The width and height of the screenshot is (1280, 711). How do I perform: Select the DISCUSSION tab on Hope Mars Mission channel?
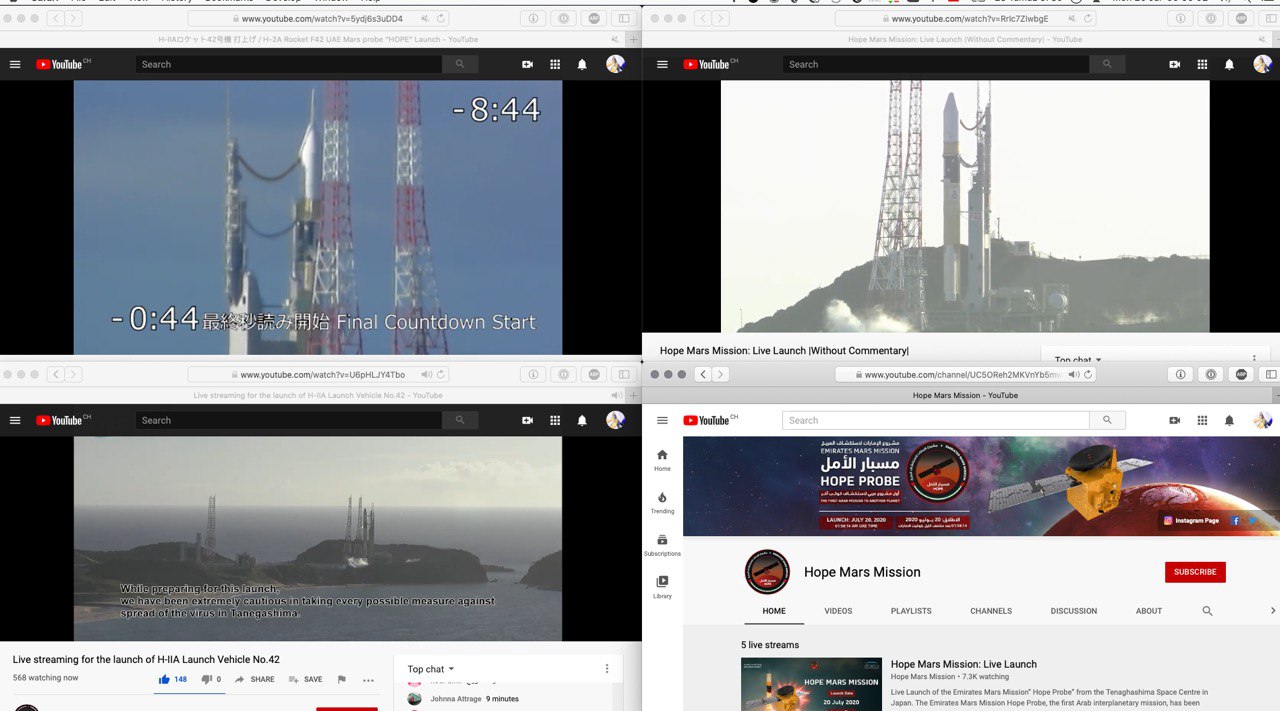coord(1074,611)
